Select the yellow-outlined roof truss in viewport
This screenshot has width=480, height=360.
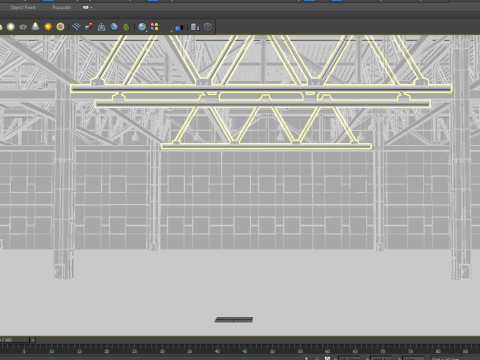pos(262,88)
